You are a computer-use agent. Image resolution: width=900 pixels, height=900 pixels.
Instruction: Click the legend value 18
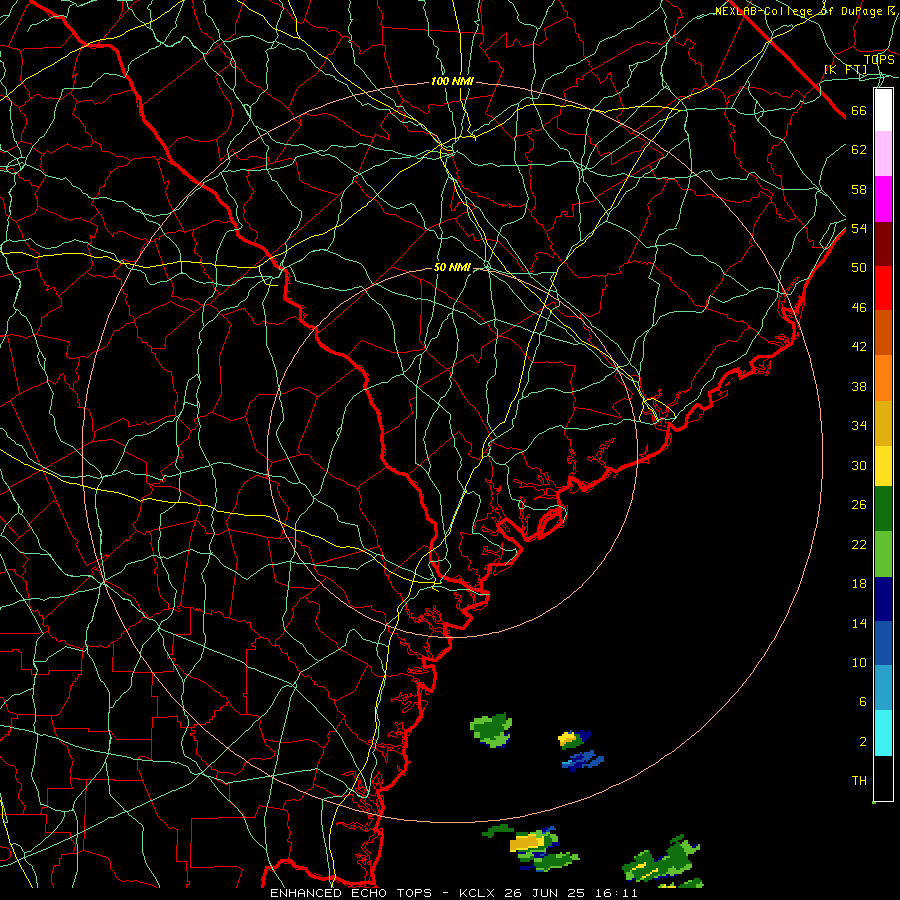859,584
